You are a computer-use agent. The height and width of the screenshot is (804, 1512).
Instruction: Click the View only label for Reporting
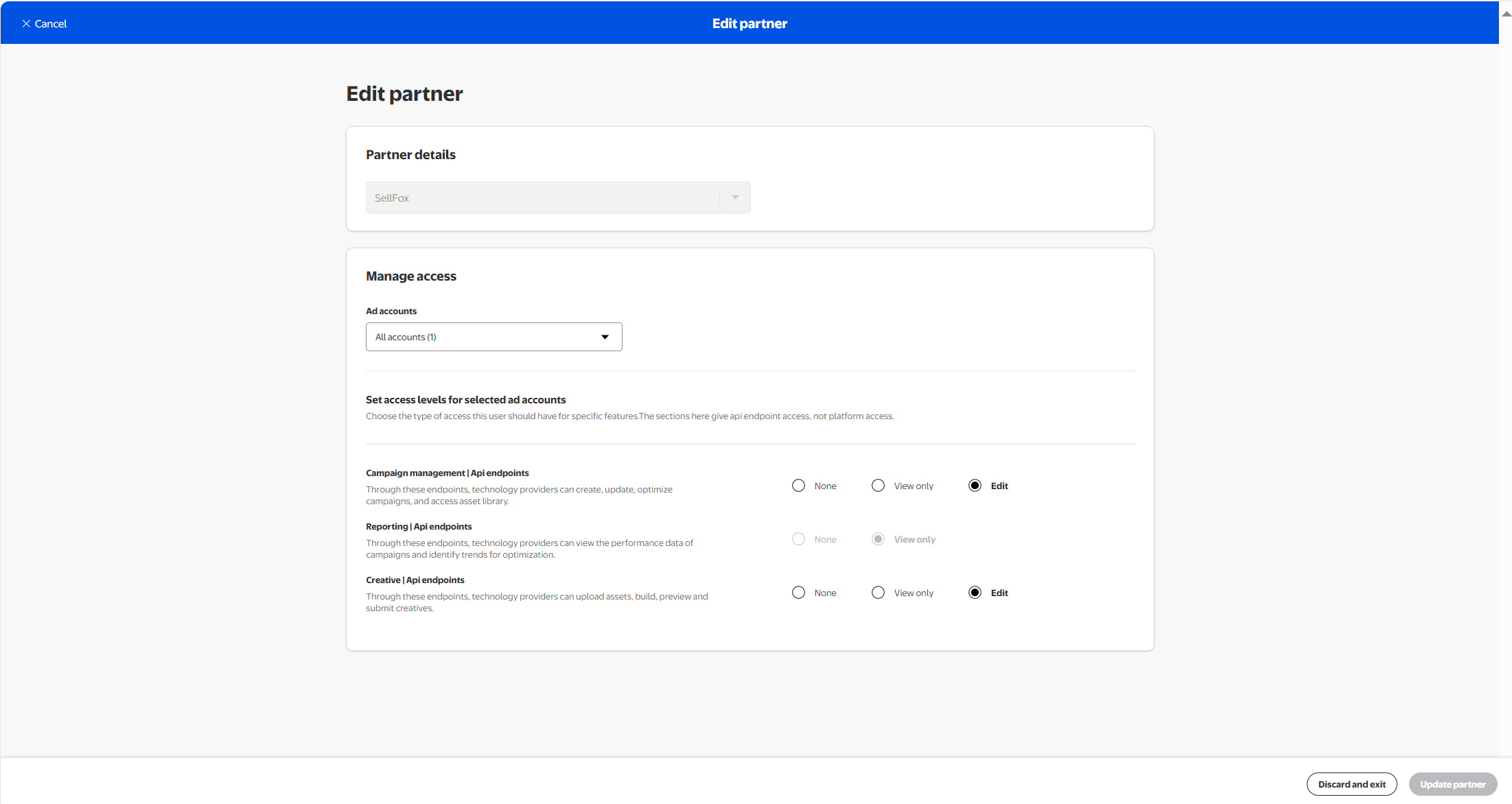coord(914,539)
